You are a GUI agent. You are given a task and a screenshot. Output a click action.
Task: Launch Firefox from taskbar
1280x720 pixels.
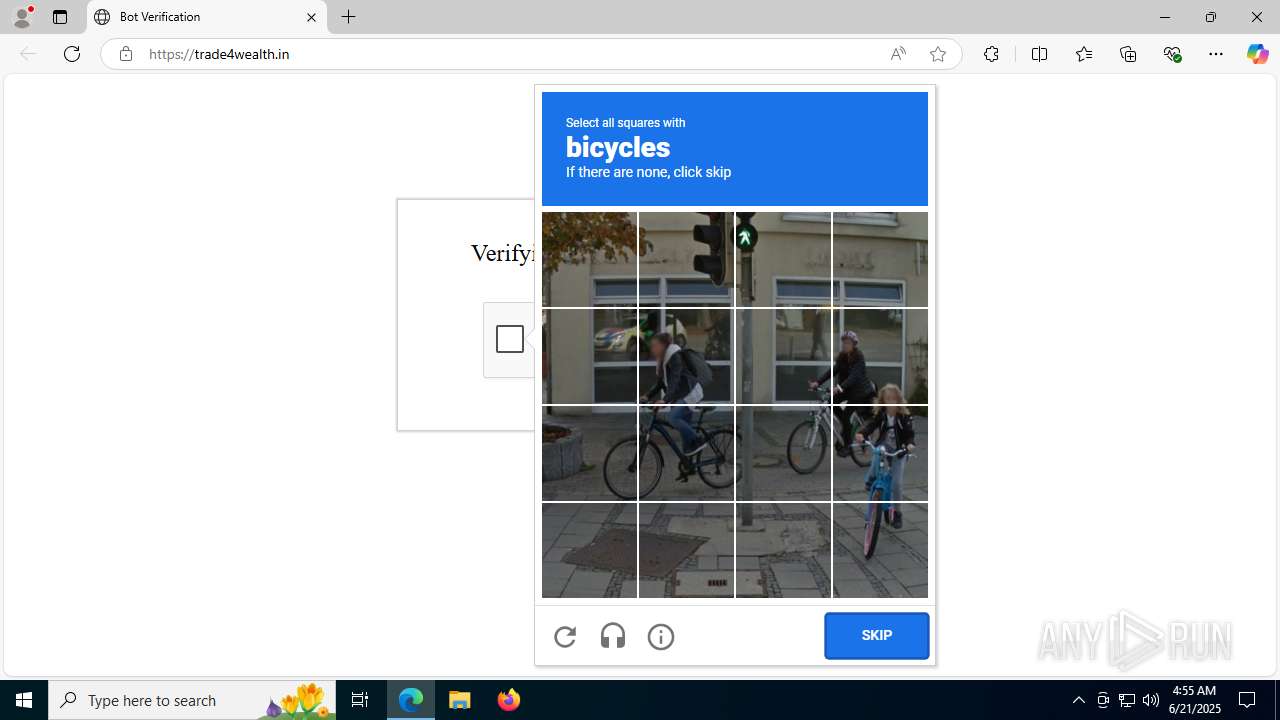pyautogui.click(x=509, y=700)
